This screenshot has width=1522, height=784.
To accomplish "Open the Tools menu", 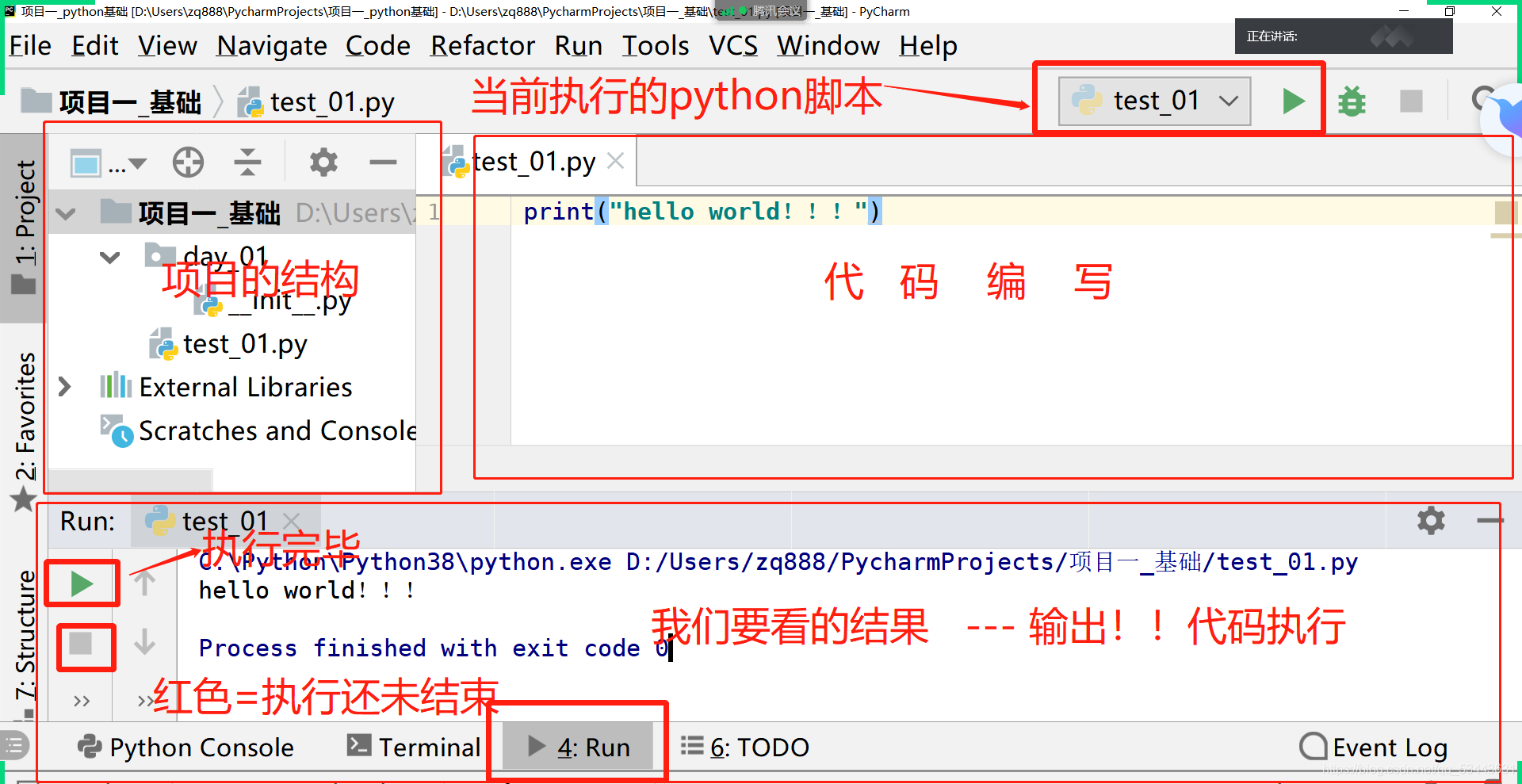I will click(656, 46).
